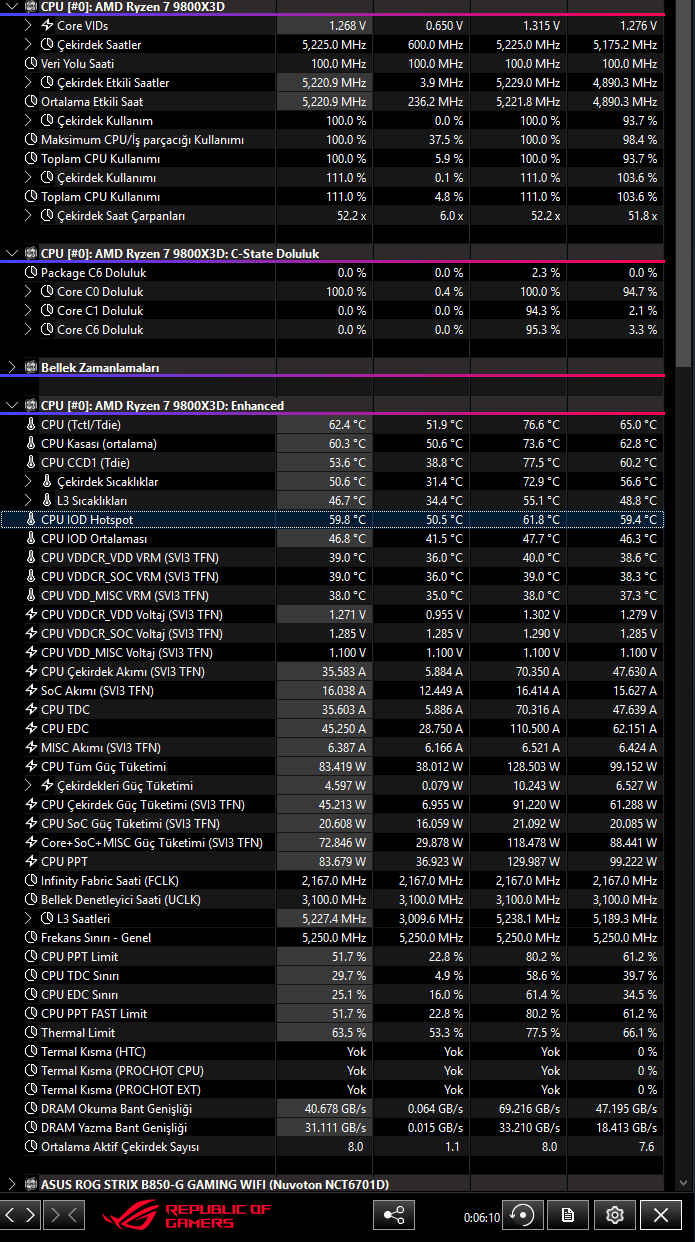Select the Thermal Limit sensor row
The image size is (695, 1242).
[332, 1032]
